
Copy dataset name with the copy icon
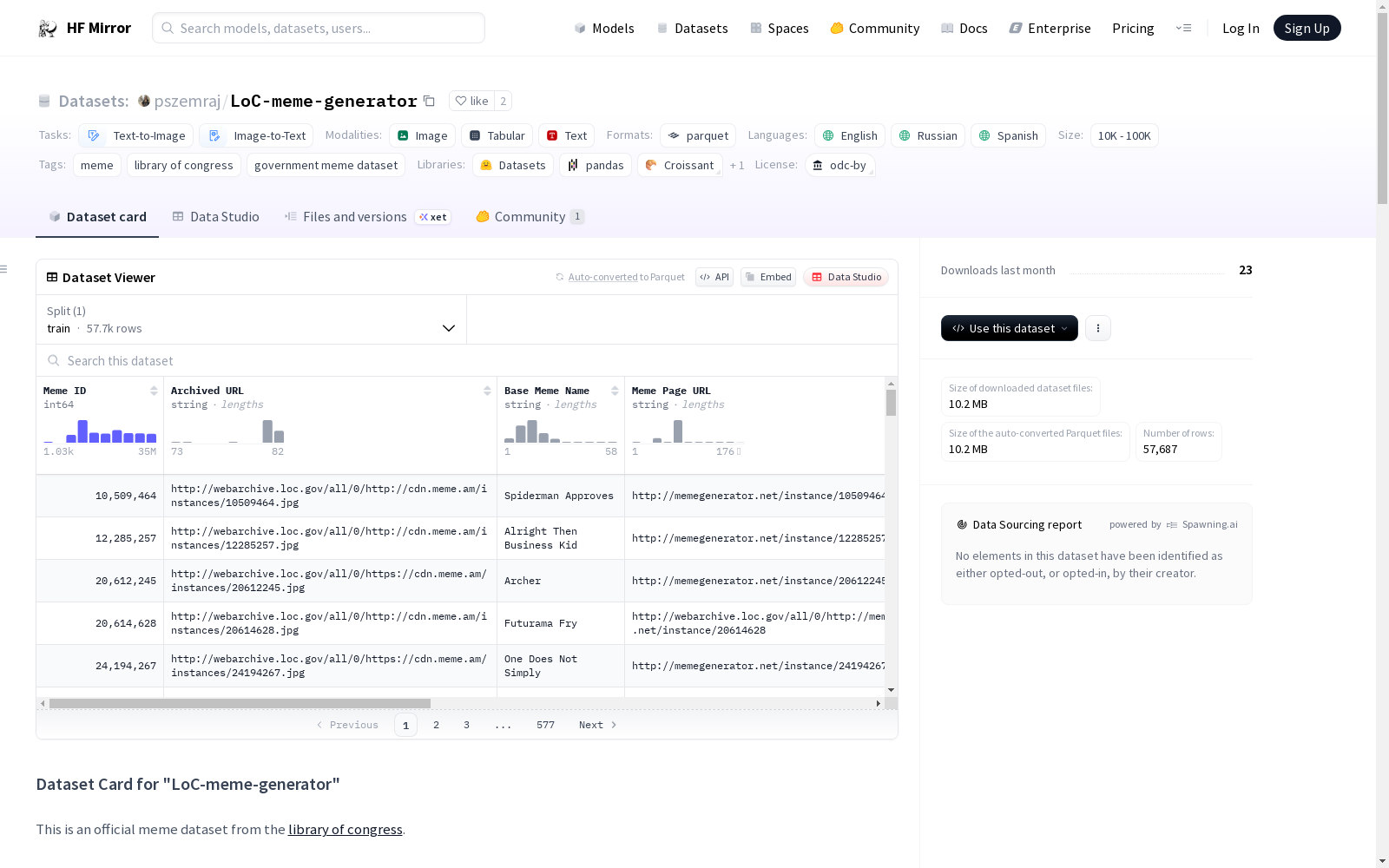(429, 101)
